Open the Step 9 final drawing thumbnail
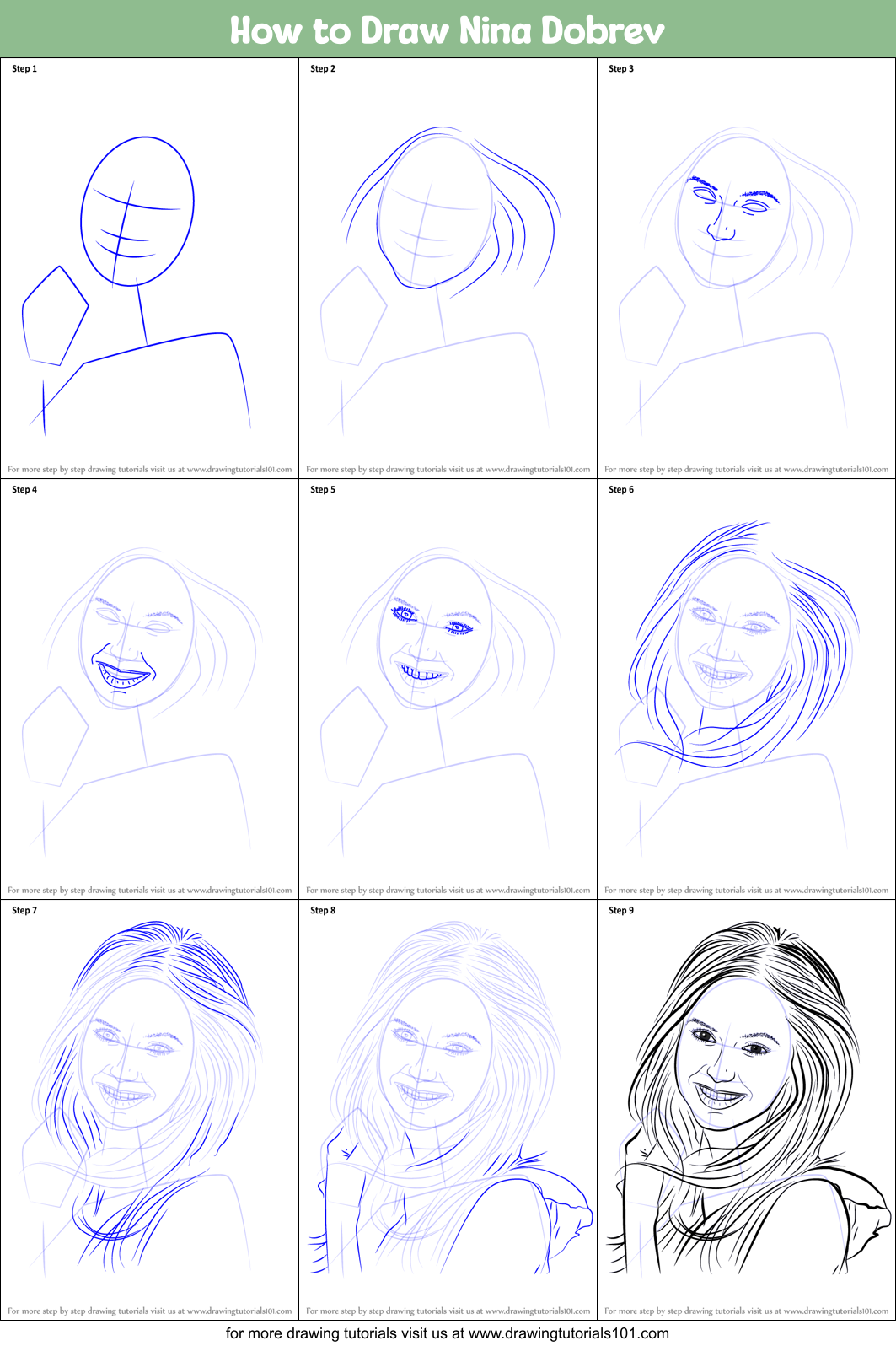This screenshot has height=1346, width=896. (746, 1110)
